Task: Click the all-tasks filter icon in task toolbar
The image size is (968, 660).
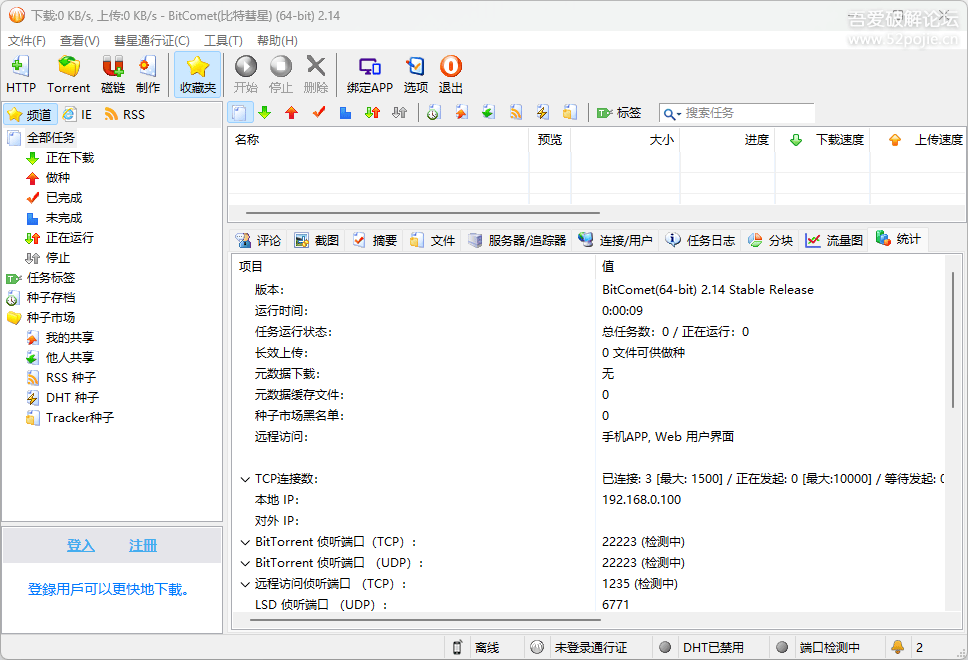Action: pos(240,112)
